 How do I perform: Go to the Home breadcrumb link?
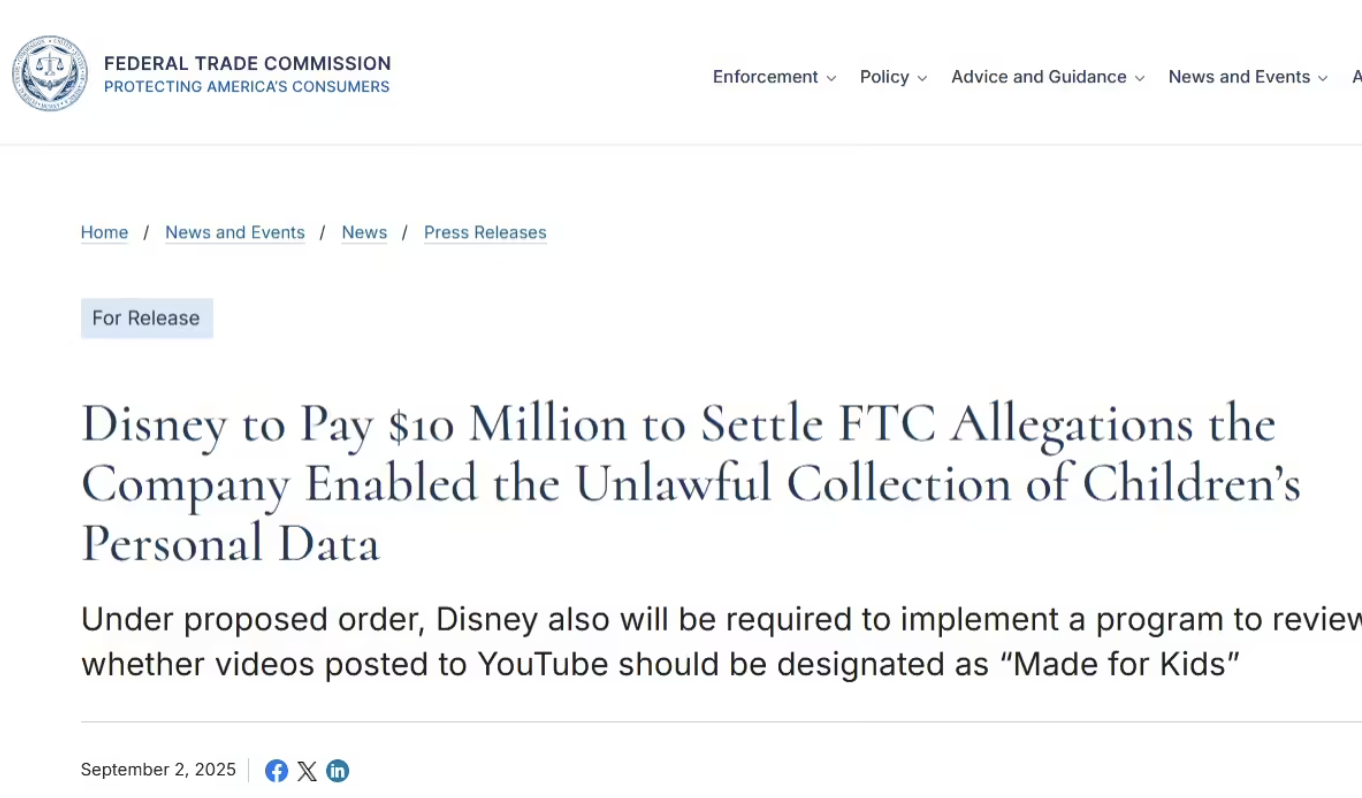click(x=104, y=233)
